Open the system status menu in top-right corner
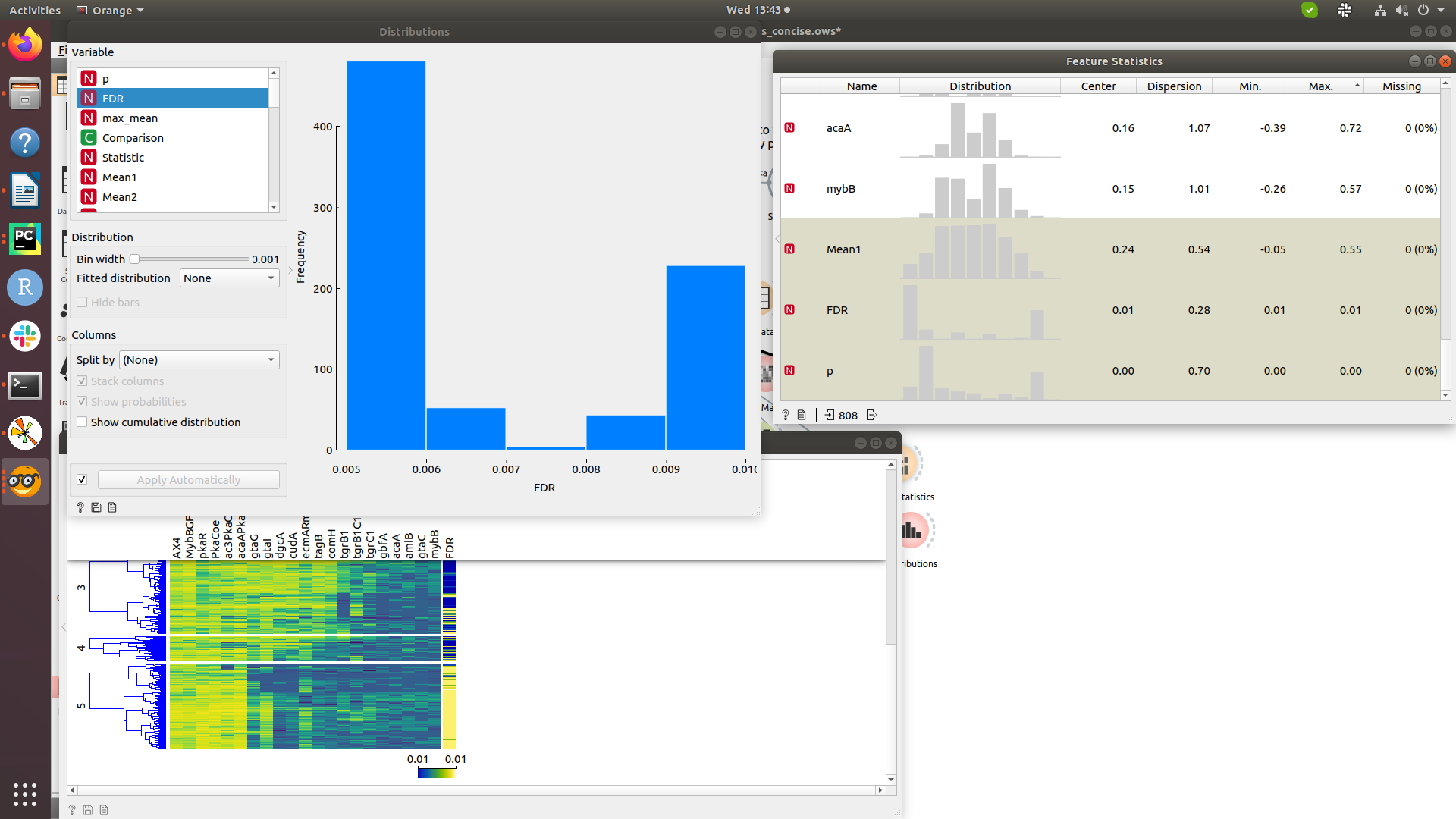The height and width of the screenshot is (819, 1456). click(1424, 10)
